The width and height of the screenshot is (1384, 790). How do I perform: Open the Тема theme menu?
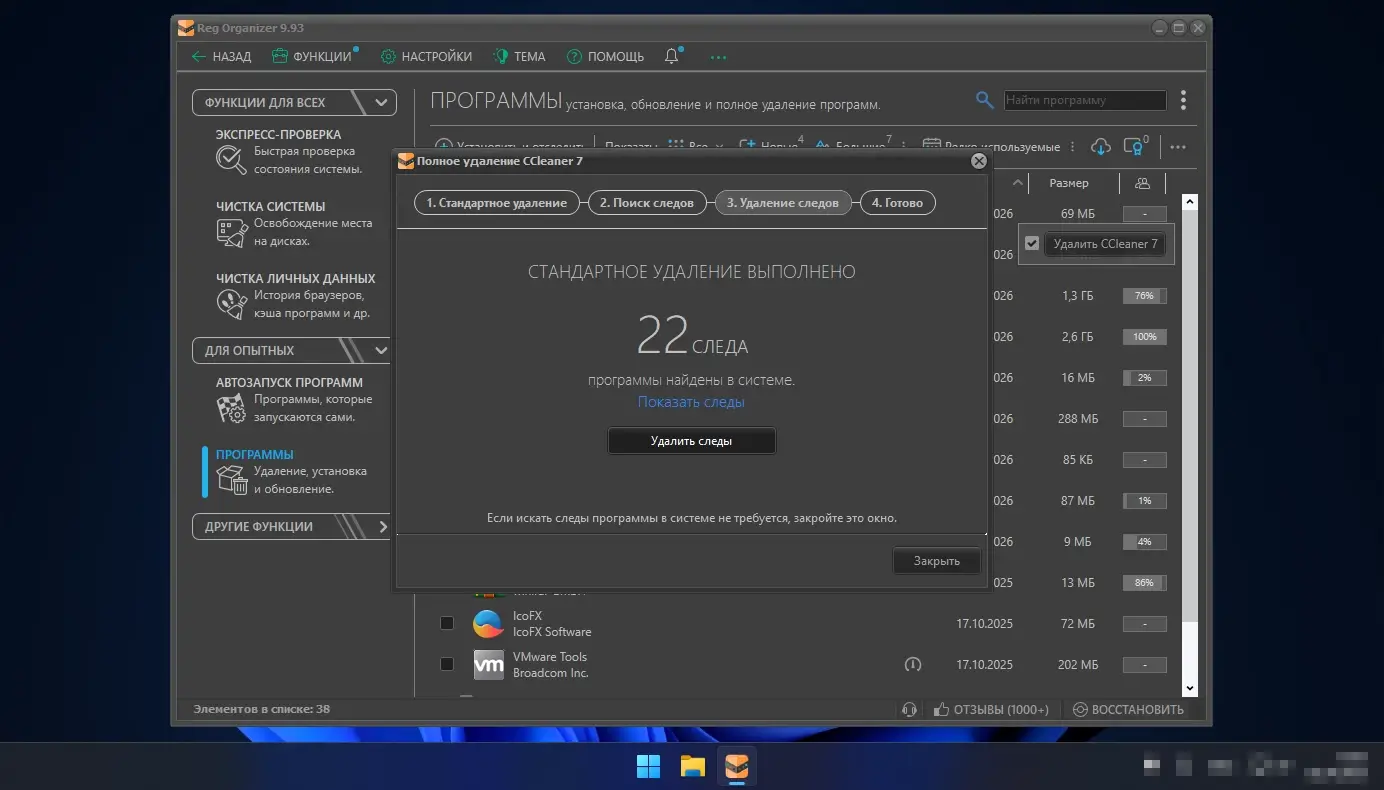tap(519, 57)
